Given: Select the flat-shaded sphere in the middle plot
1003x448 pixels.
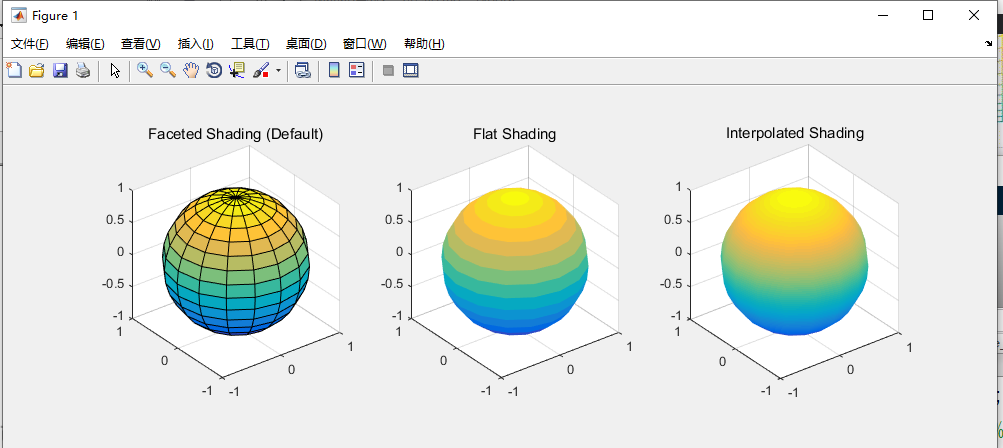Looking at the screenshot, I should coord(515,261).
